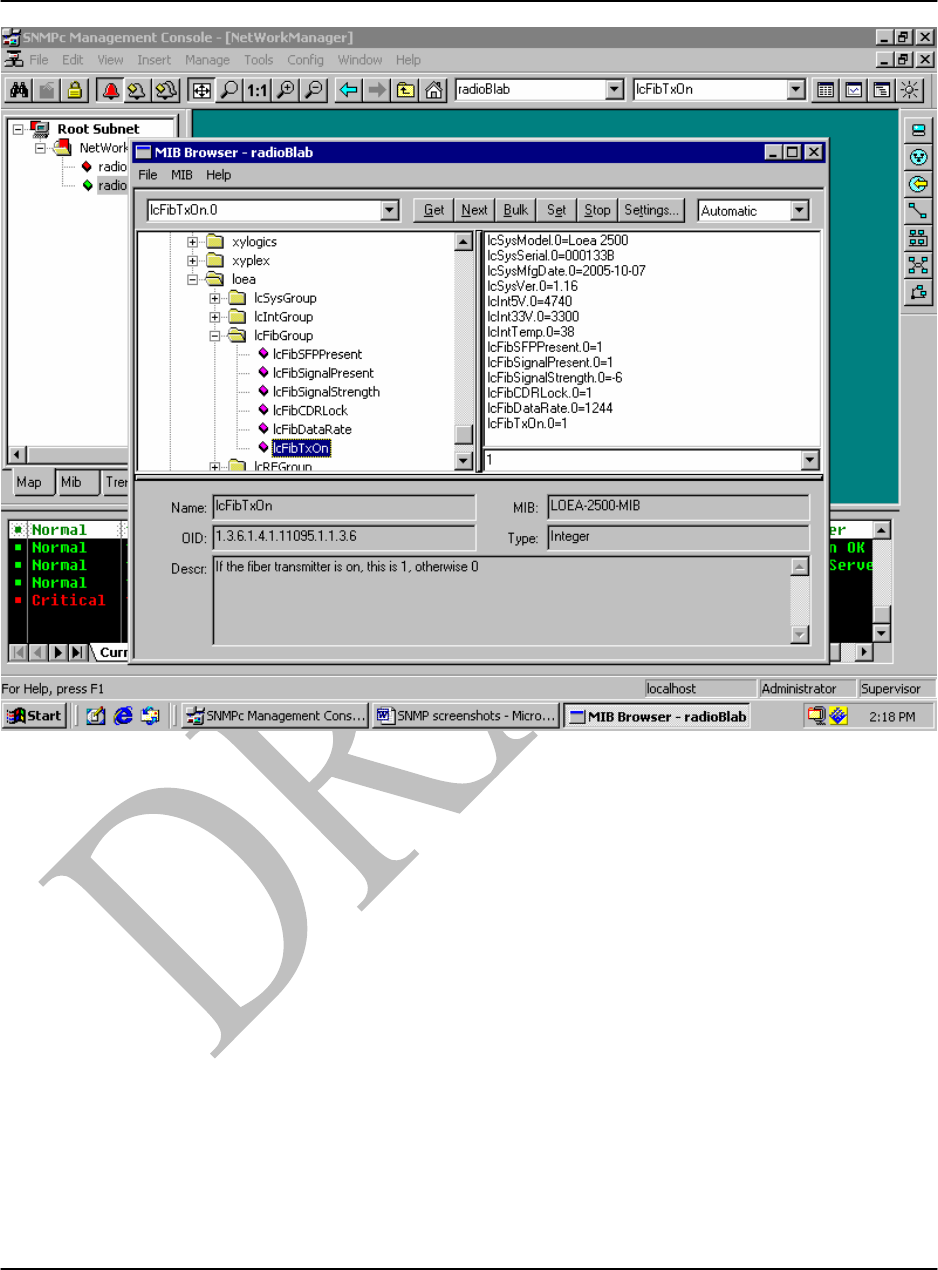Click the zoom out magnifier with minus
This screenshot has height=1270, width=938.
tap(314, 90)
